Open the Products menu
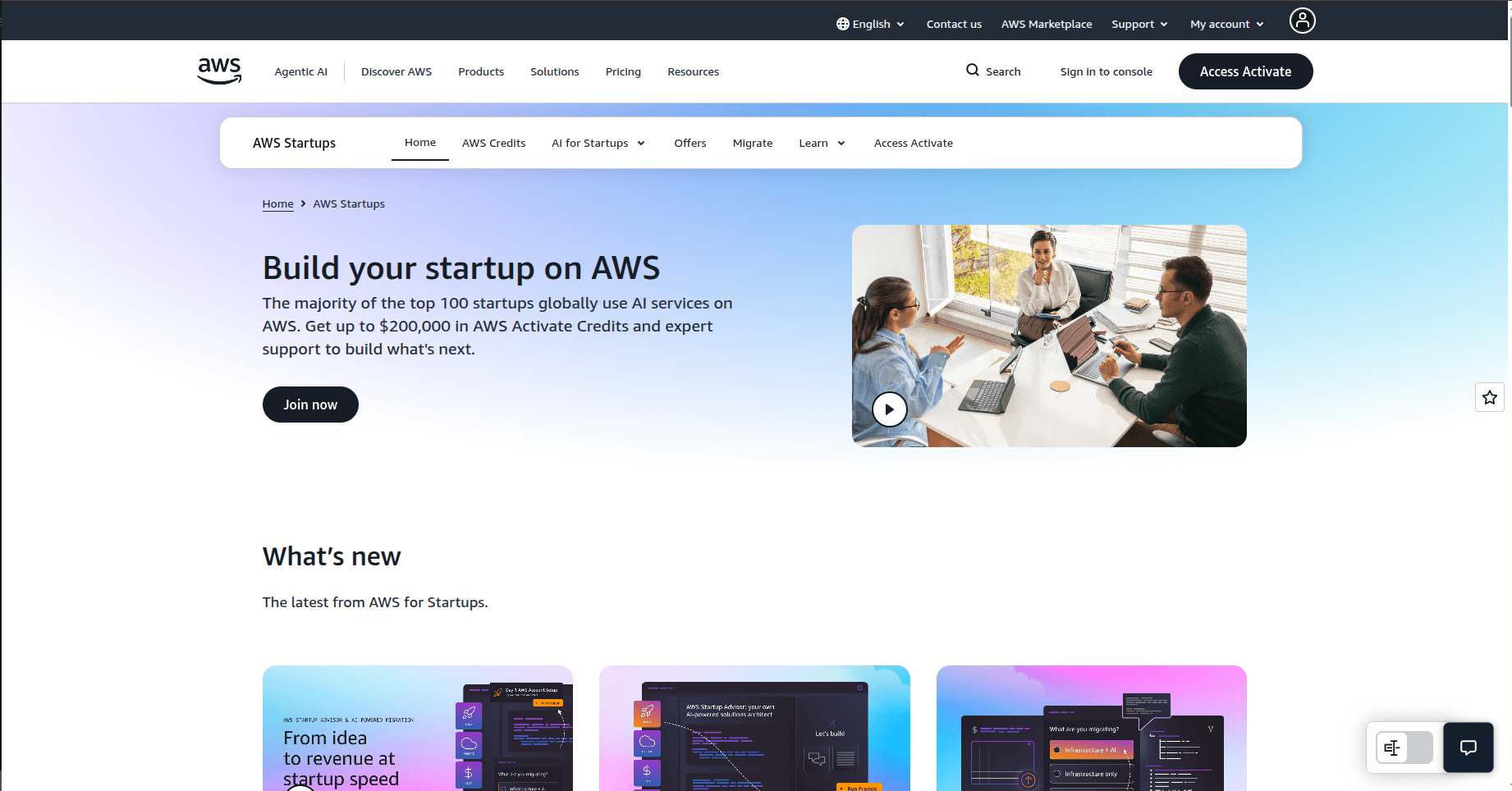 pyautogui.click(x=481, y=71)
